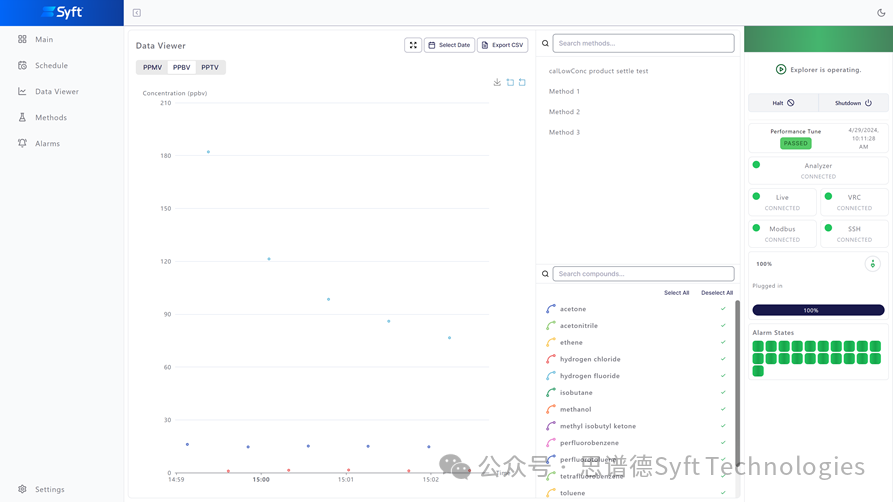Toggle methanol checkmark

tap(723, 409)
